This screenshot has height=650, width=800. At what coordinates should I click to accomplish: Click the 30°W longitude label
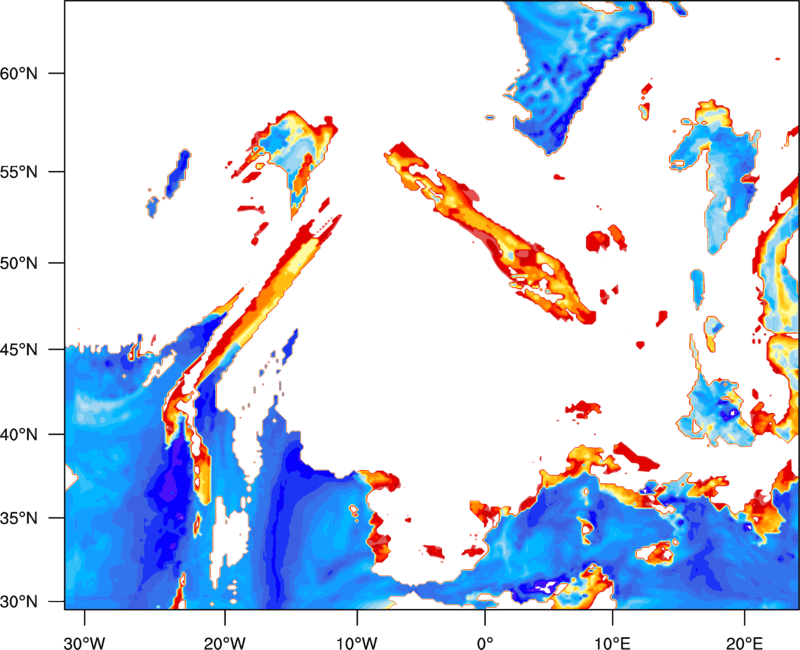pos(84,643)
